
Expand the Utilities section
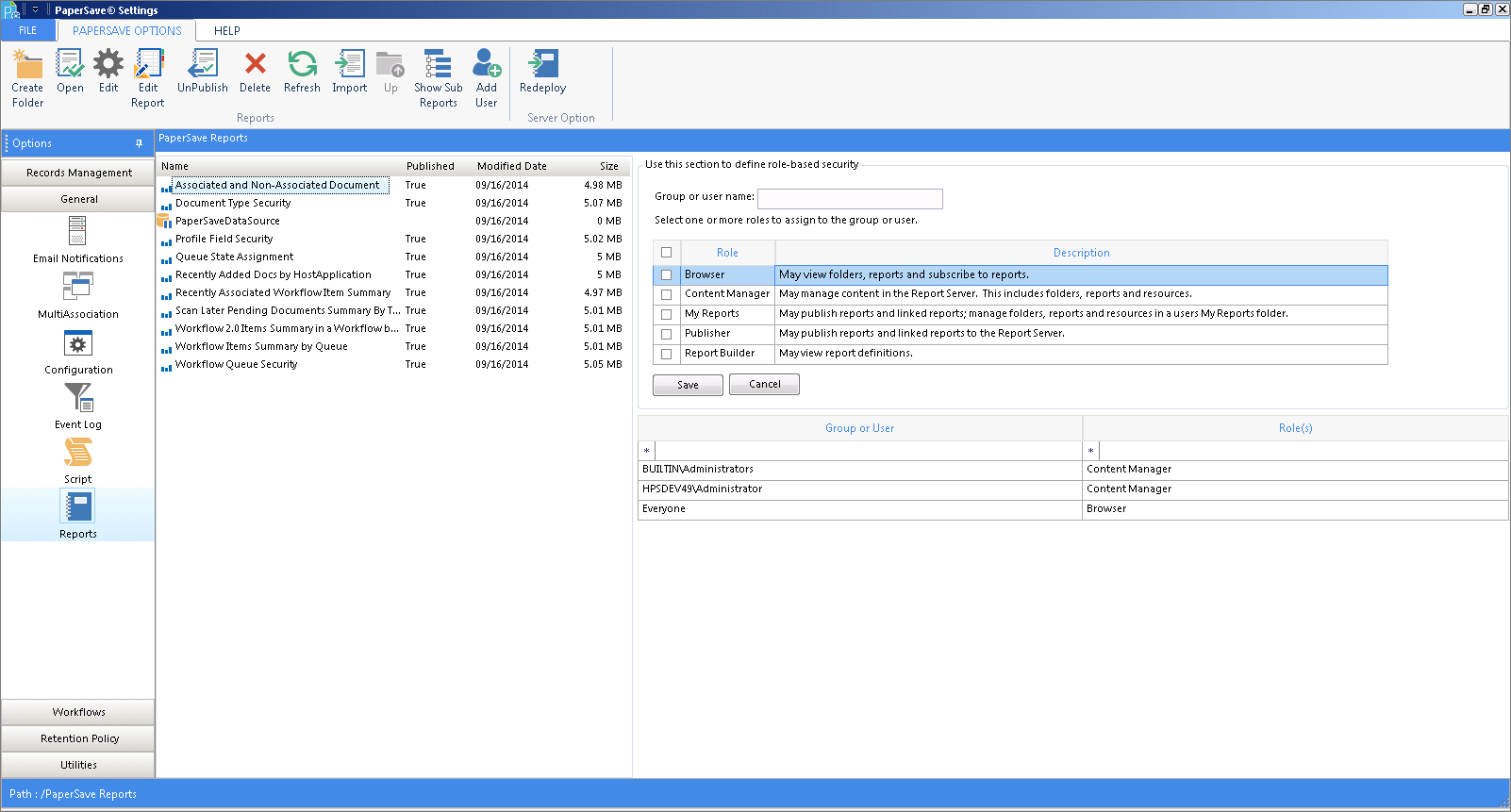coord(78,765)
